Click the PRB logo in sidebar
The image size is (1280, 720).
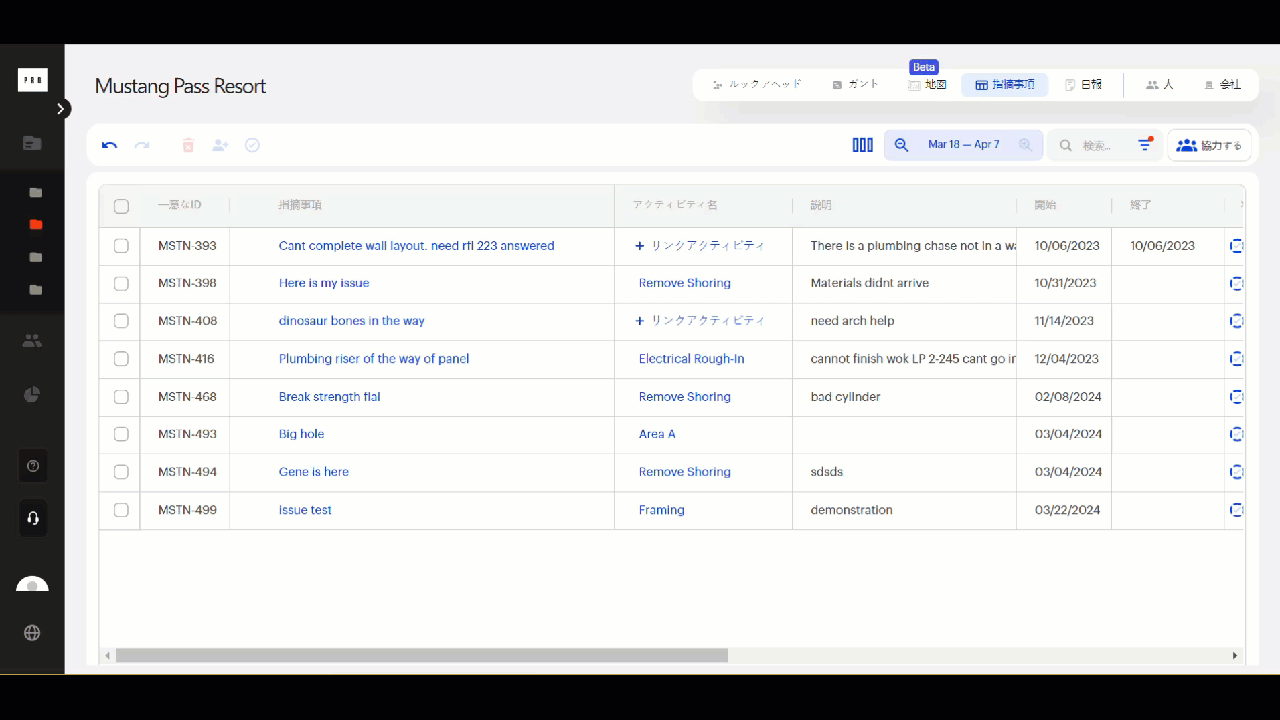32,80
